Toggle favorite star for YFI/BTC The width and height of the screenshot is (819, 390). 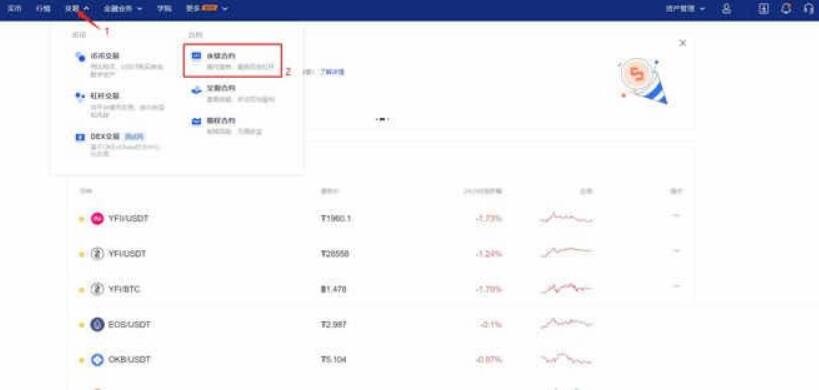tap(81, 290)
